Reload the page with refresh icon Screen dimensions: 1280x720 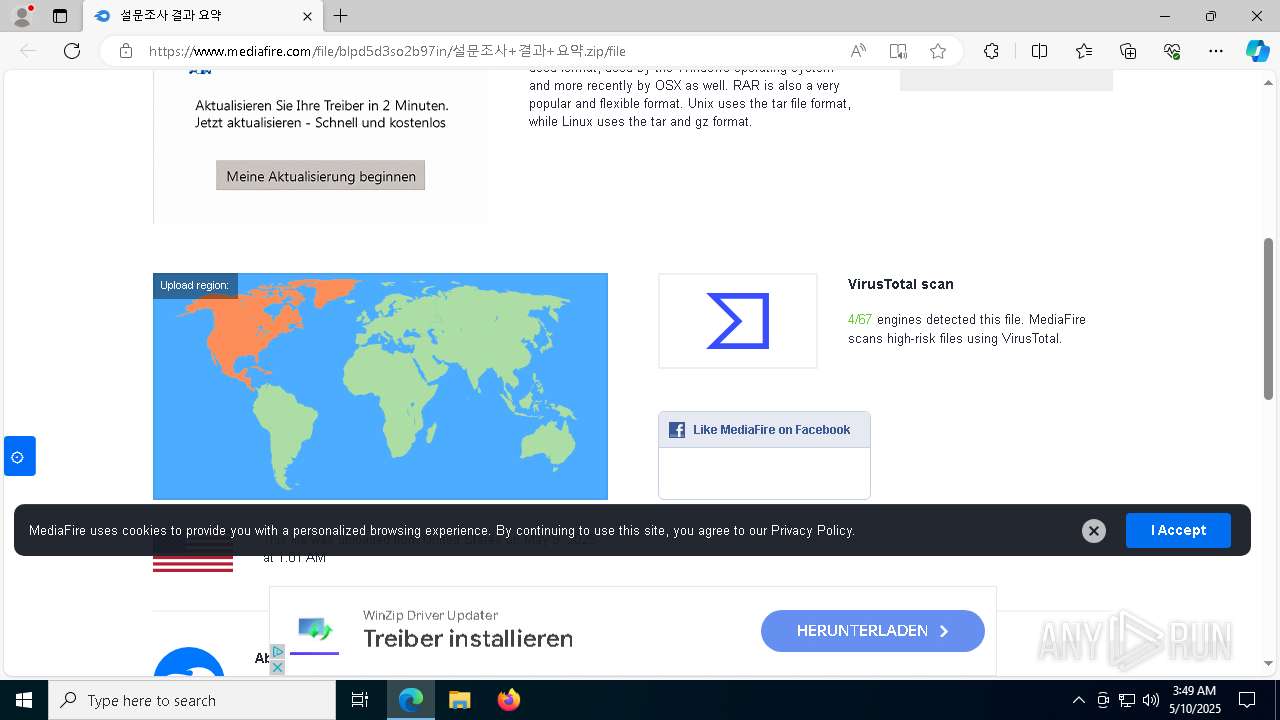coord(72,51)
